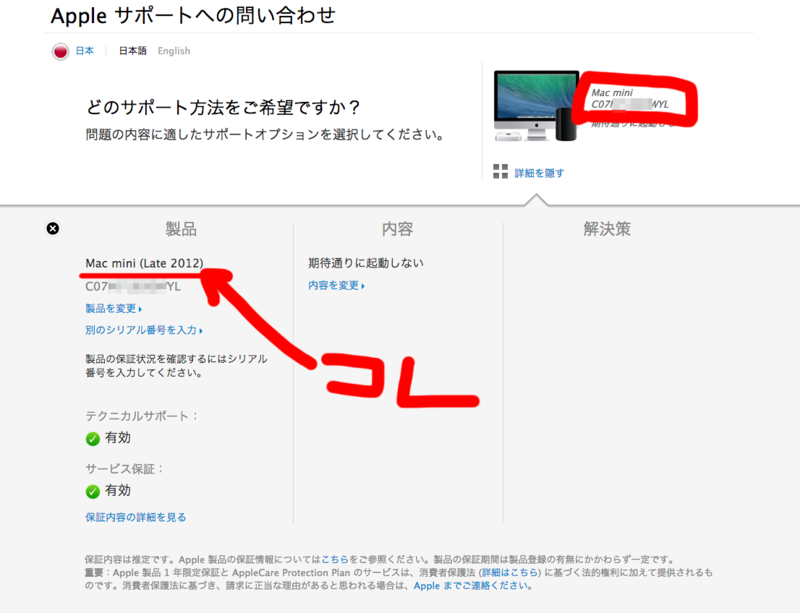This screenshot has height=613, width=800.
Task: Click Apple までご連絡ください link
Action: pos(471,585)
